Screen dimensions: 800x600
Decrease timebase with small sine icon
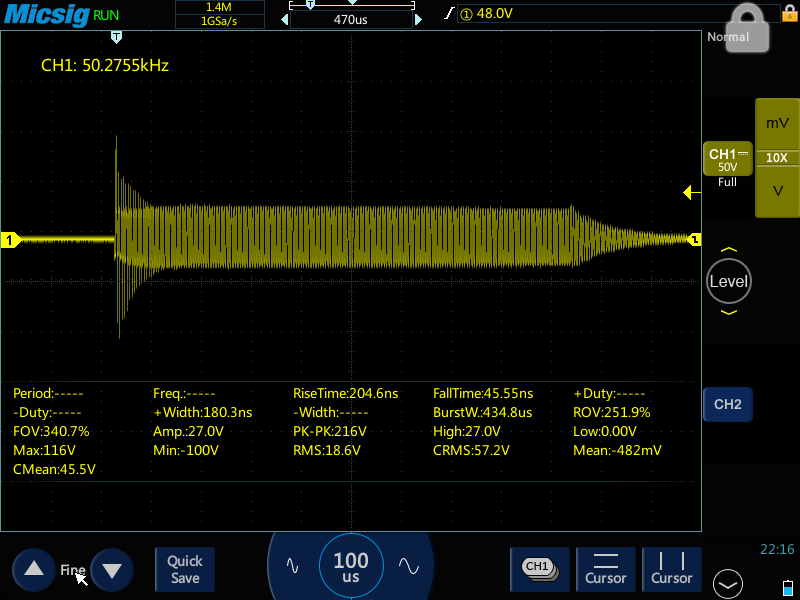click(292, 566)
